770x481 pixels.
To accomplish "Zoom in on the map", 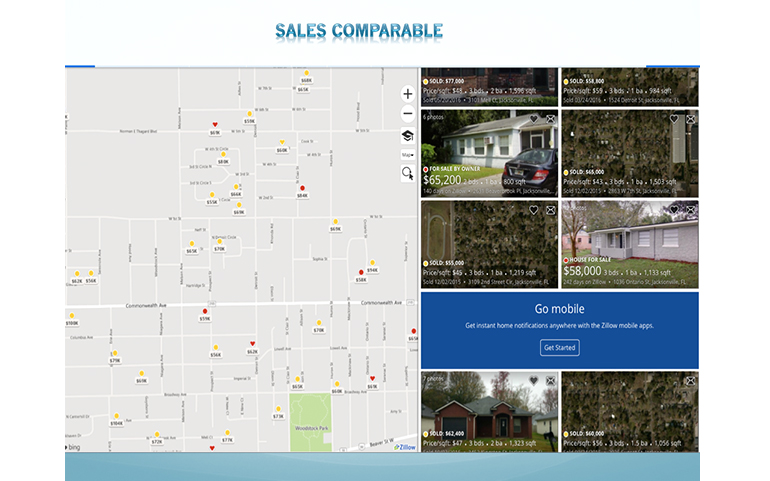I will (407, 93).
